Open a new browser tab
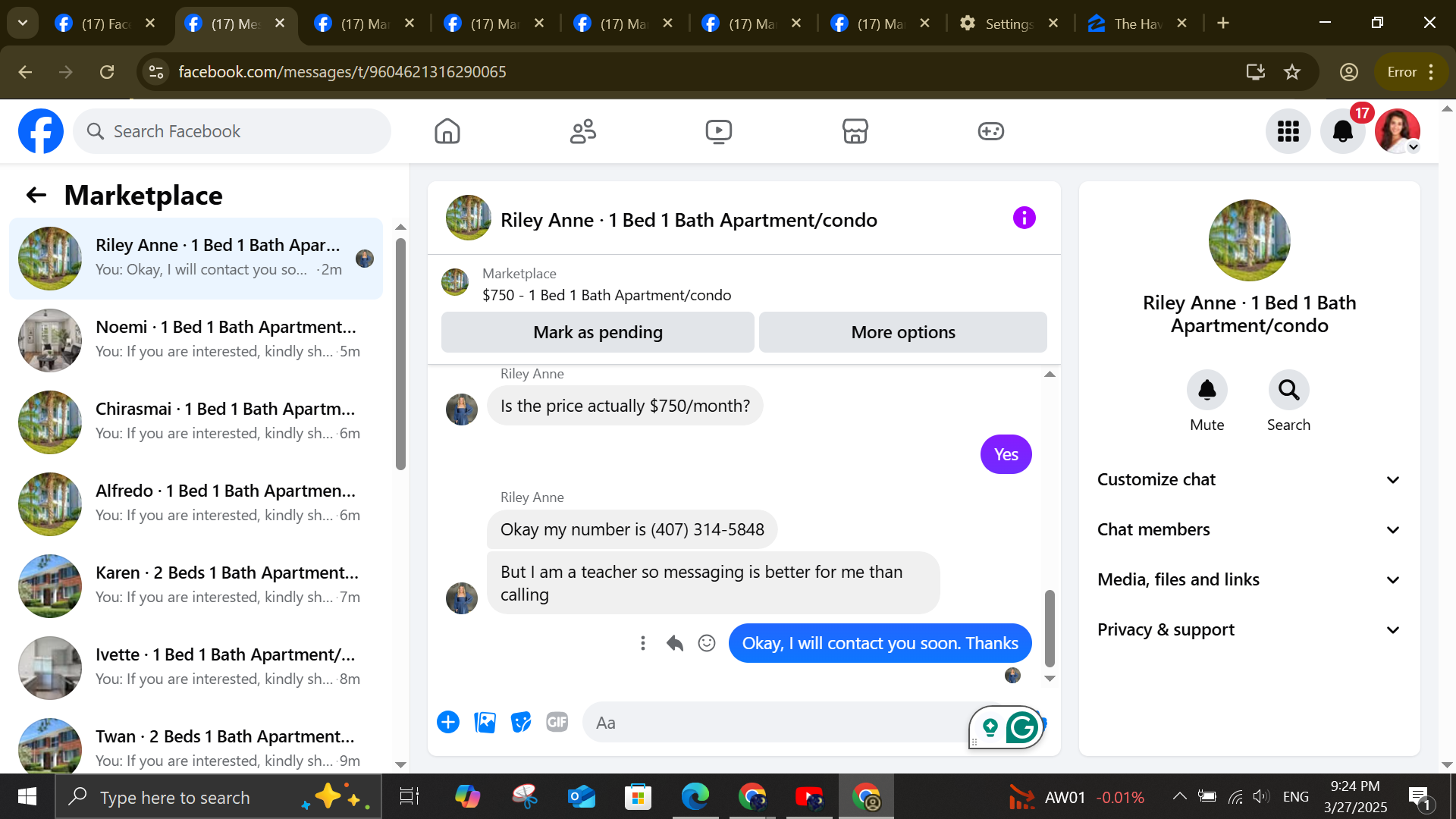Viewport: 1456px width, 819px height. [x=1223, y=24]
